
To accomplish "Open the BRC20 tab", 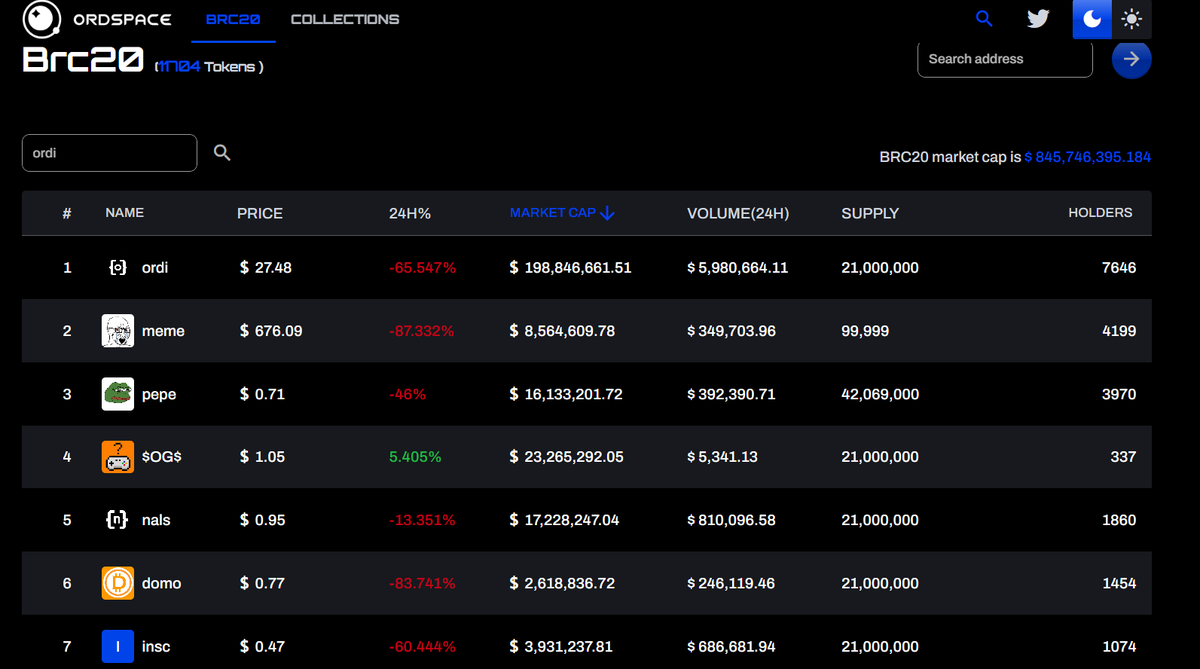I will coord(233,19).
